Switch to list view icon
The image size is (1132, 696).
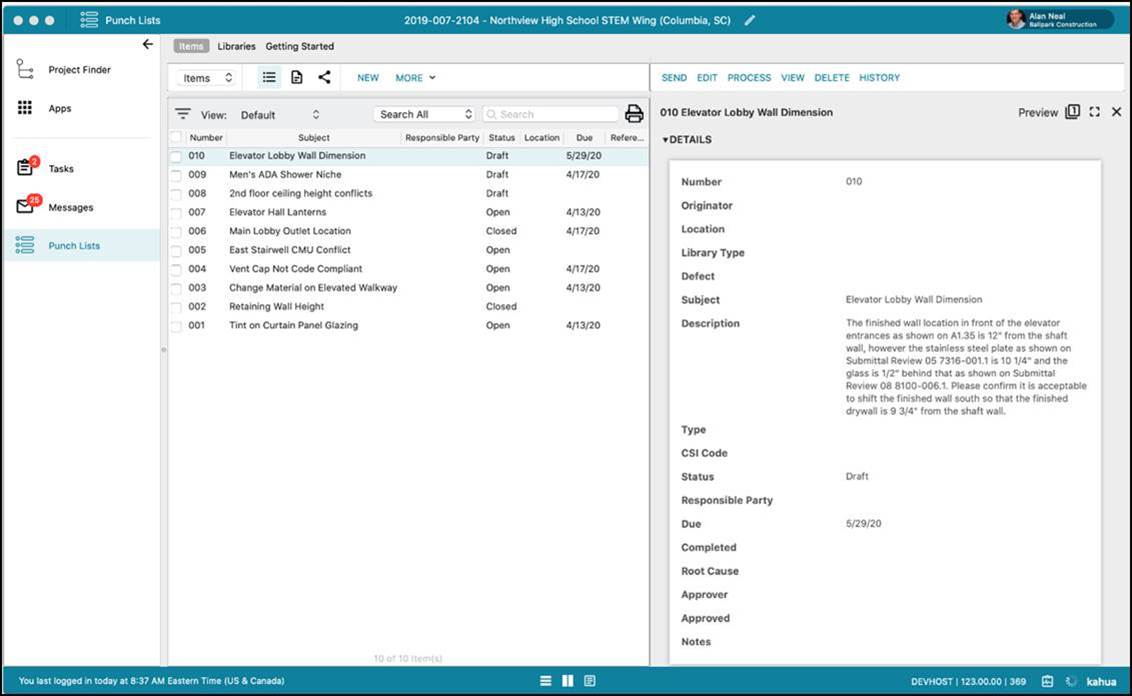269,77
